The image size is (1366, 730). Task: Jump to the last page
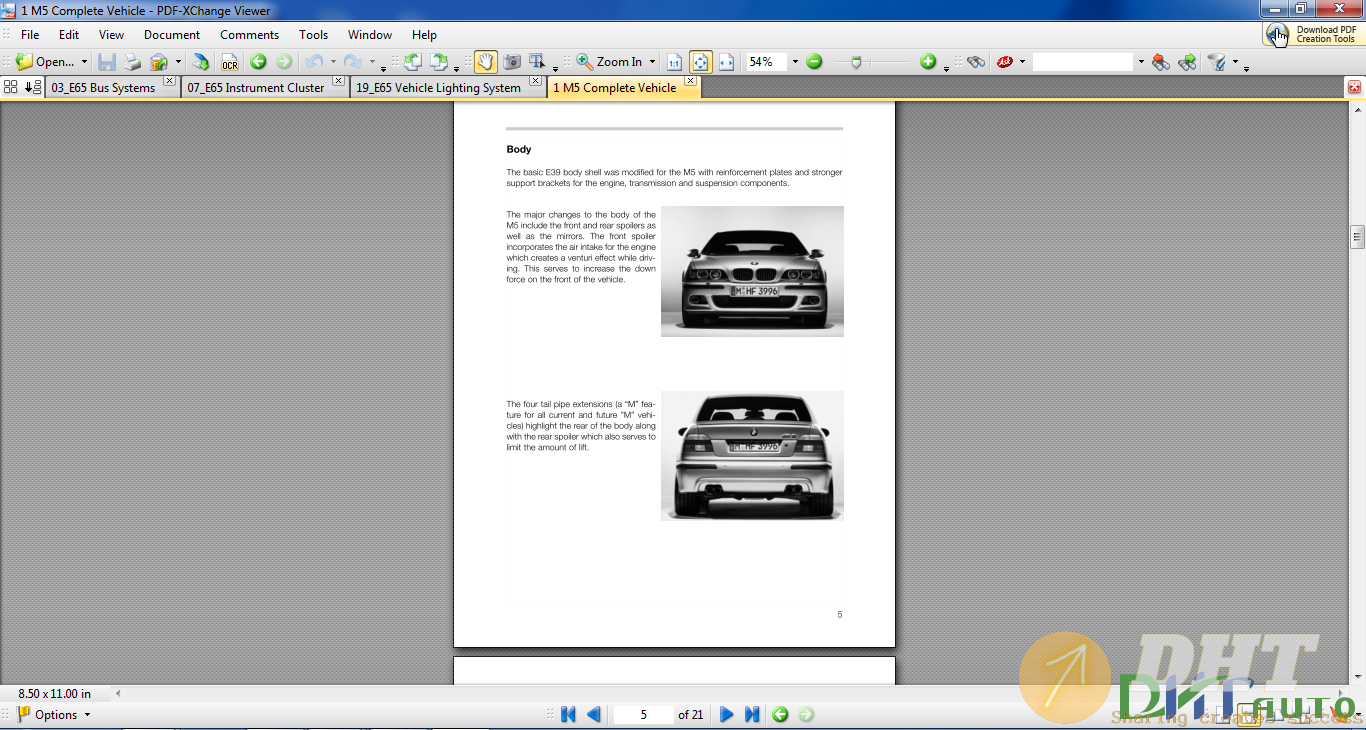pyautogui.click(x=752, y=715)
